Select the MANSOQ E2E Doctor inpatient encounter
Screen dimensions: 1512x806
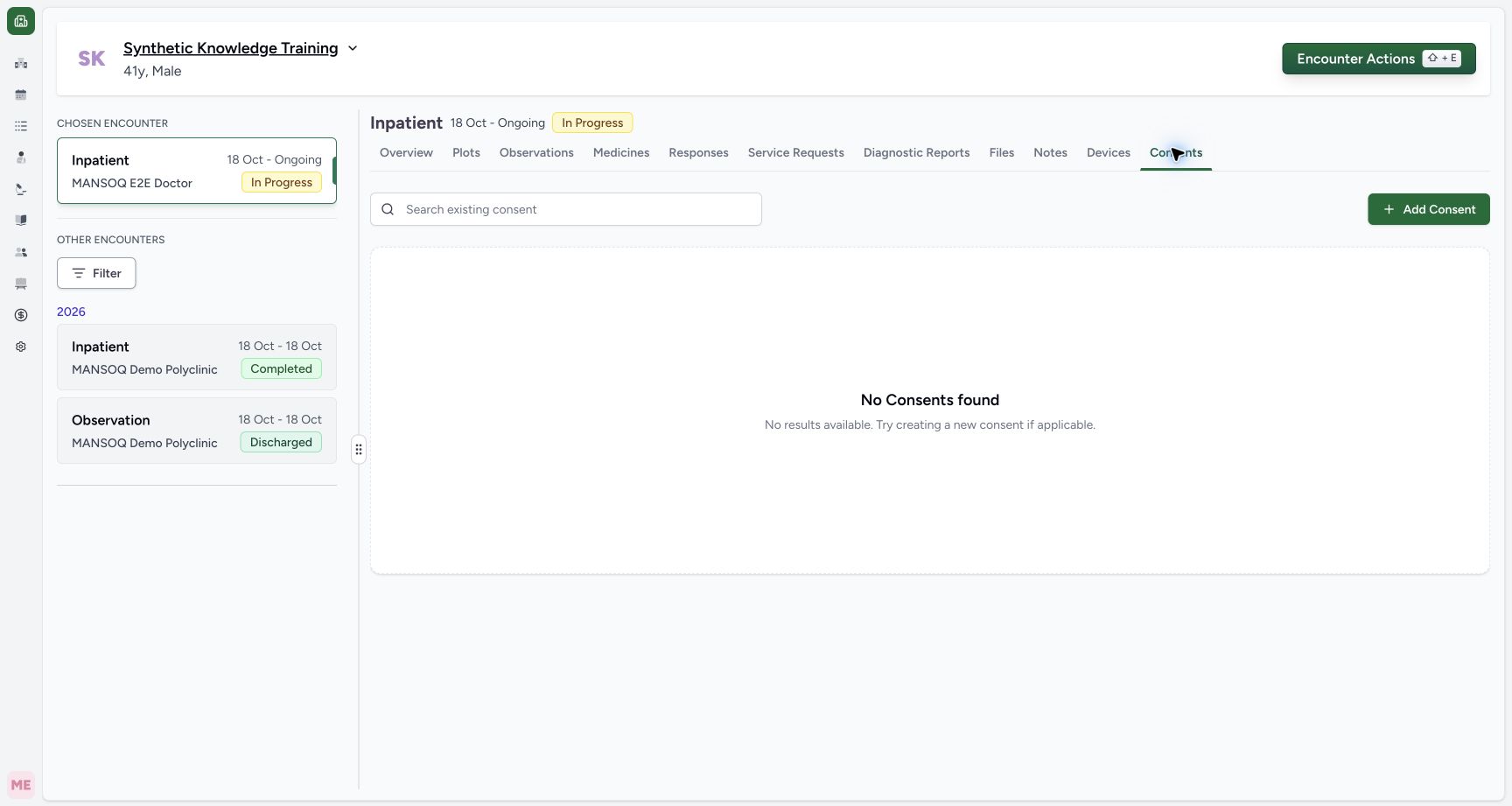coord(197,171)
